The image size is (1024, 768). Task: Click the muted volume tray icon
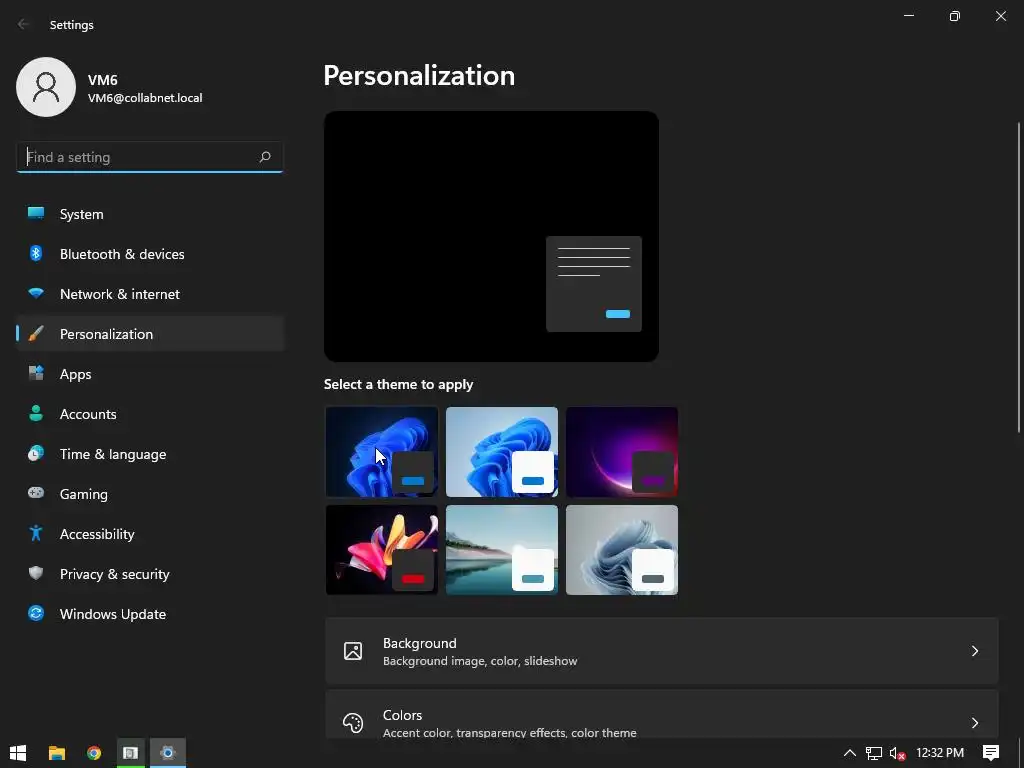point(897,753)
